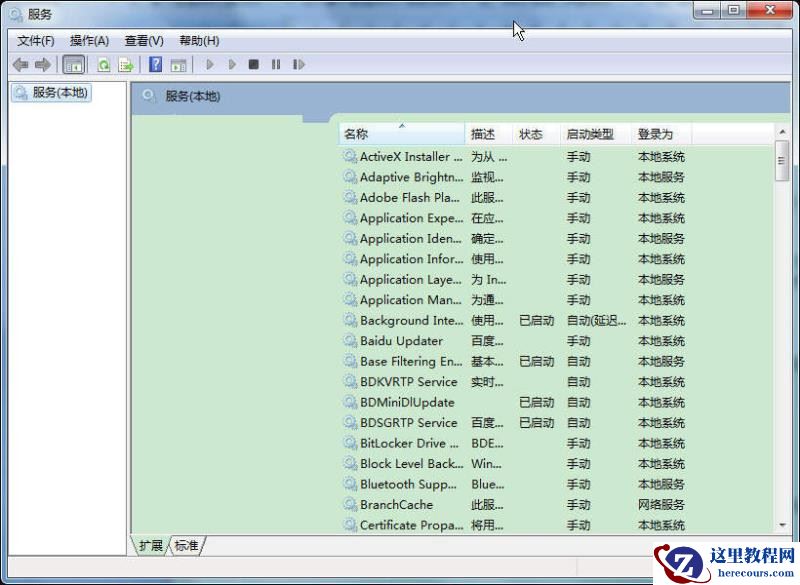Select the Baidu Updater service
This screenshot has width=800, height=585.
(x=400, y=340)
